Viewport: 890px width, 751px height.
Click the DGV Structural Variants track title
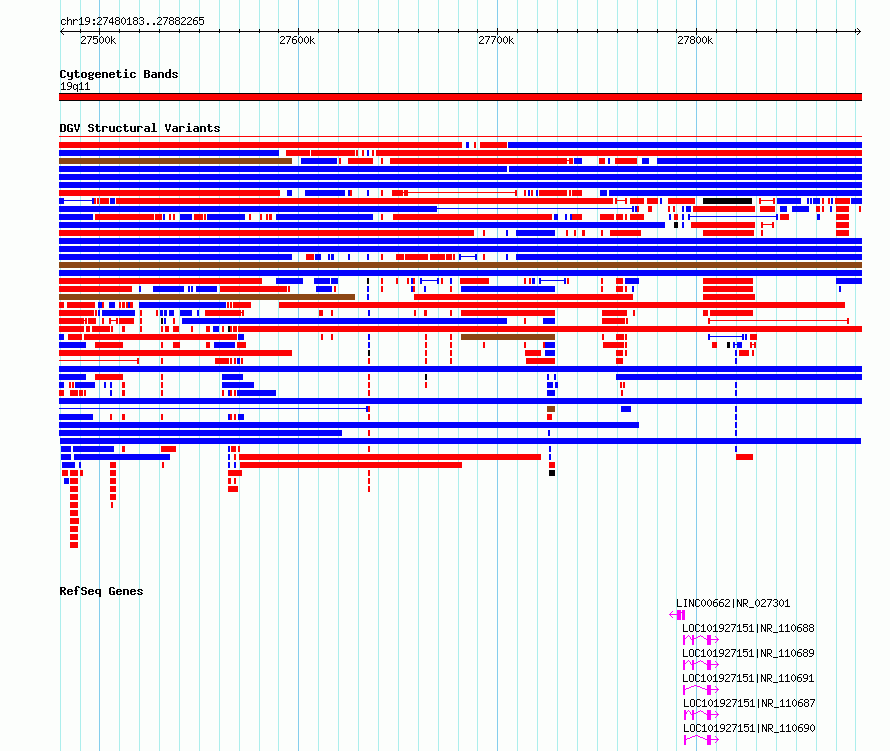pos(140,128)
